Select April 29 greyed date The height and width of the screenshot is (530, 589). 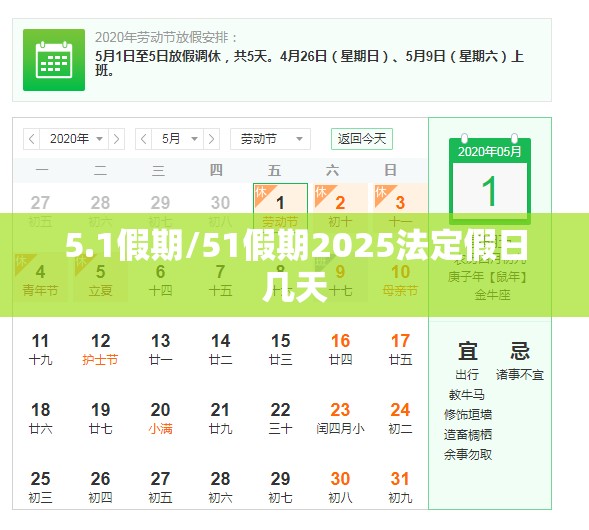(160, 210)
